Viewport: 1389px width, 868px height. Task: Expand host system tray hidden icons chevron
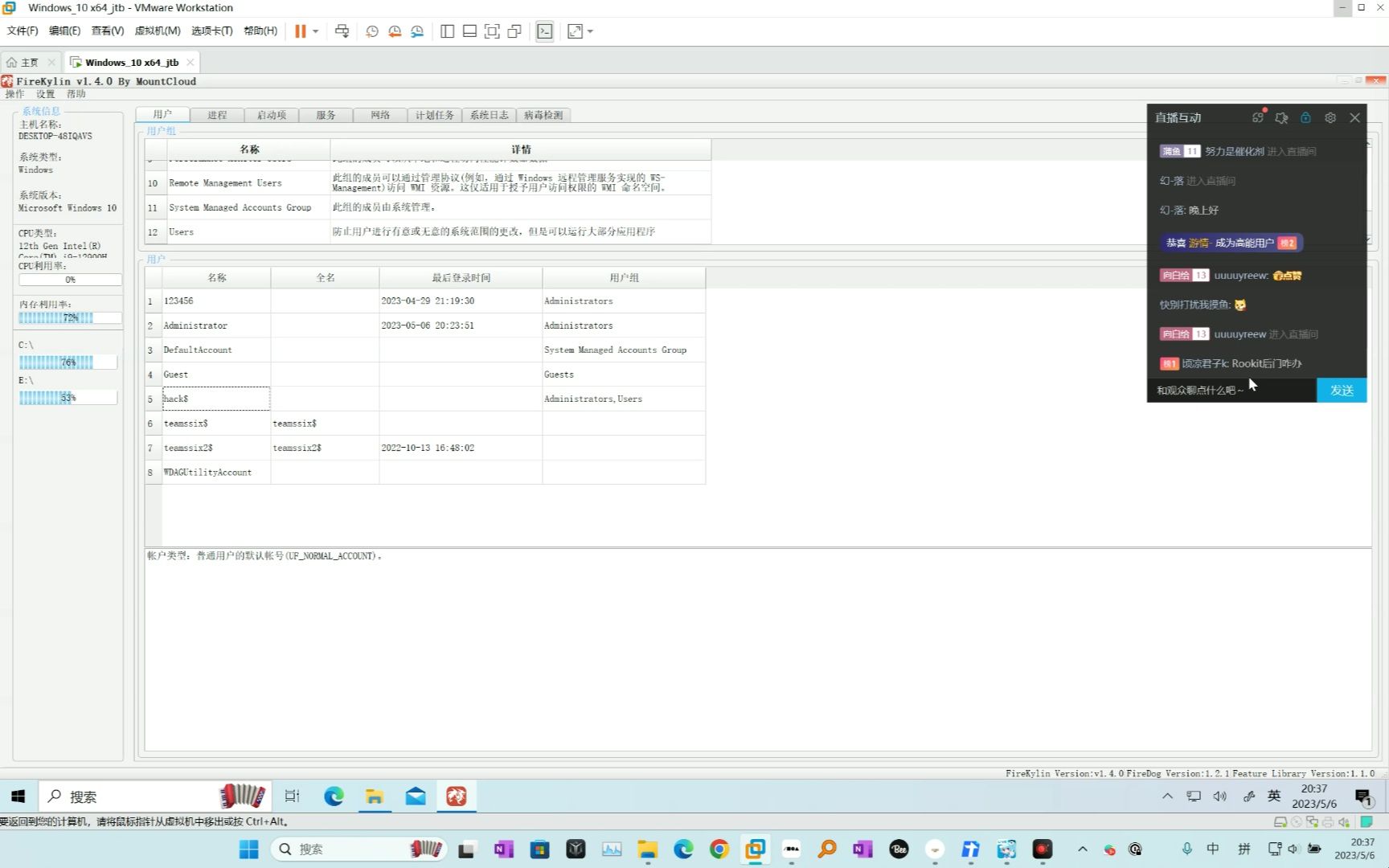pos(1083,849)
